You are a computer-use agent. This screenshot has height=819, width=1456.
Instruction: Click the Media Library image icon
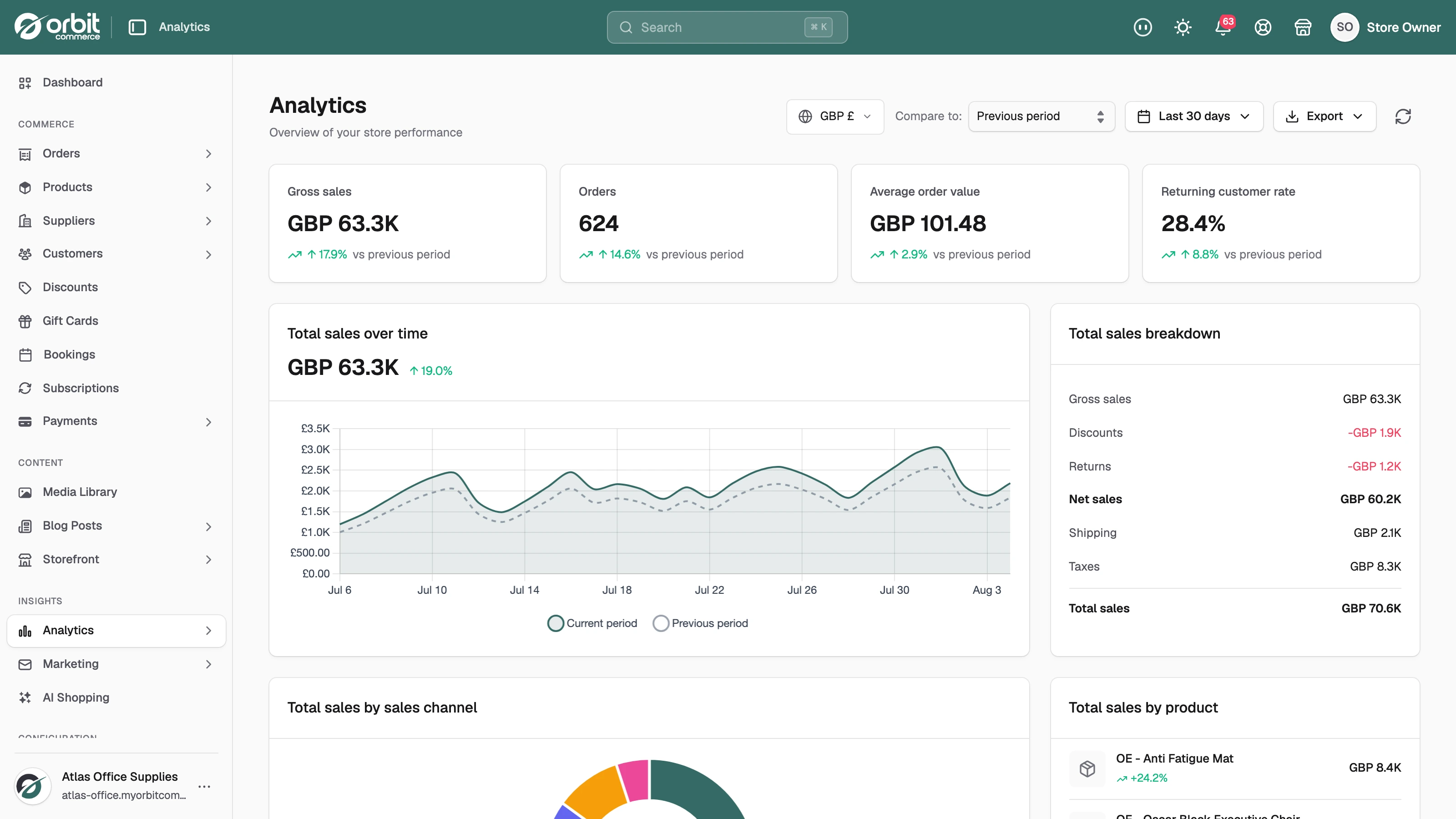coord(25,492)
